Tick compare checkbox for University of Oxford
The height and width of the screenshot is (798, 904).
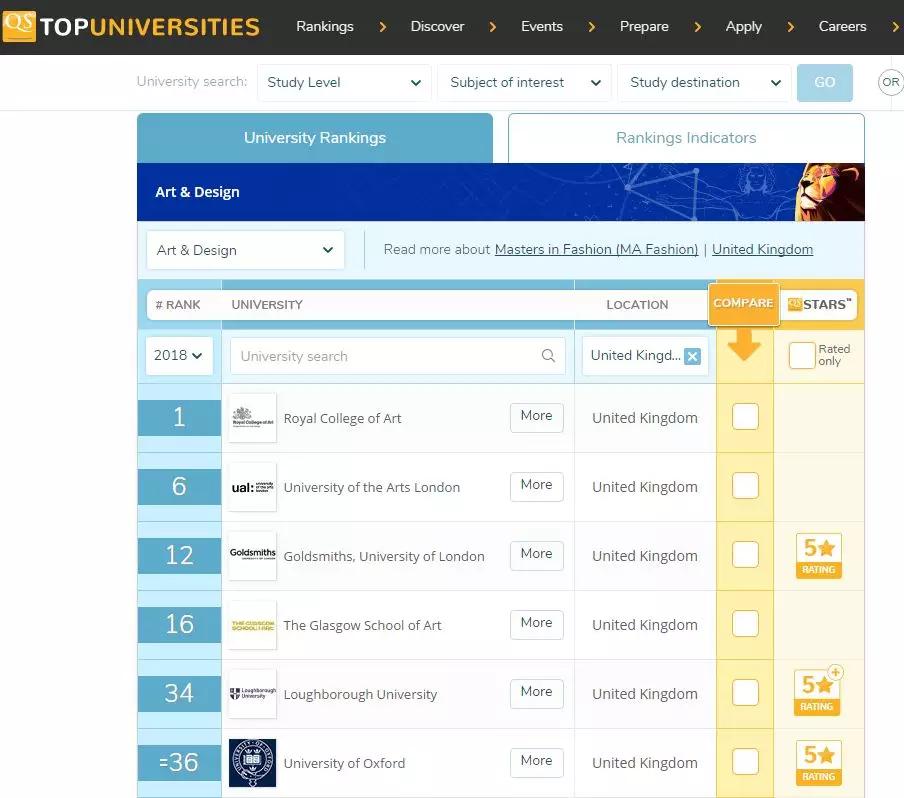click(x=745, y=762)
